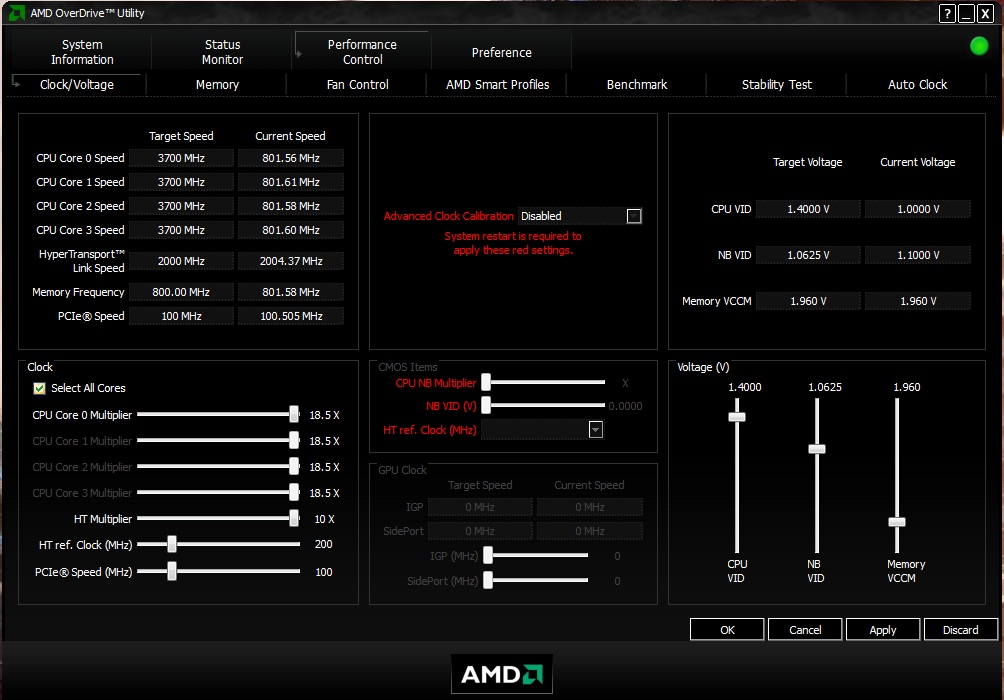Select the Clock/Voltage sub-tab
The image size is (1004, 700).
pos(77,85)
